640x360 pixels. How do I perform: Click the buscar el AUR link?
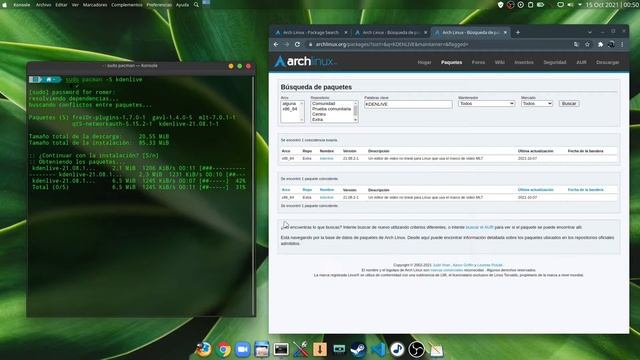(x=479, y=227)
